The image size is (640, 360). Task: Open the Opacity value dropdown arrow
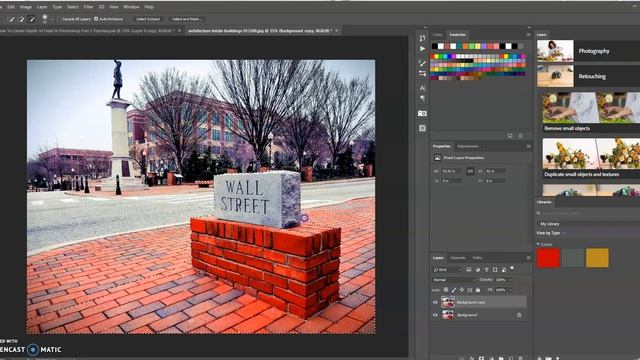click(511, 280)
